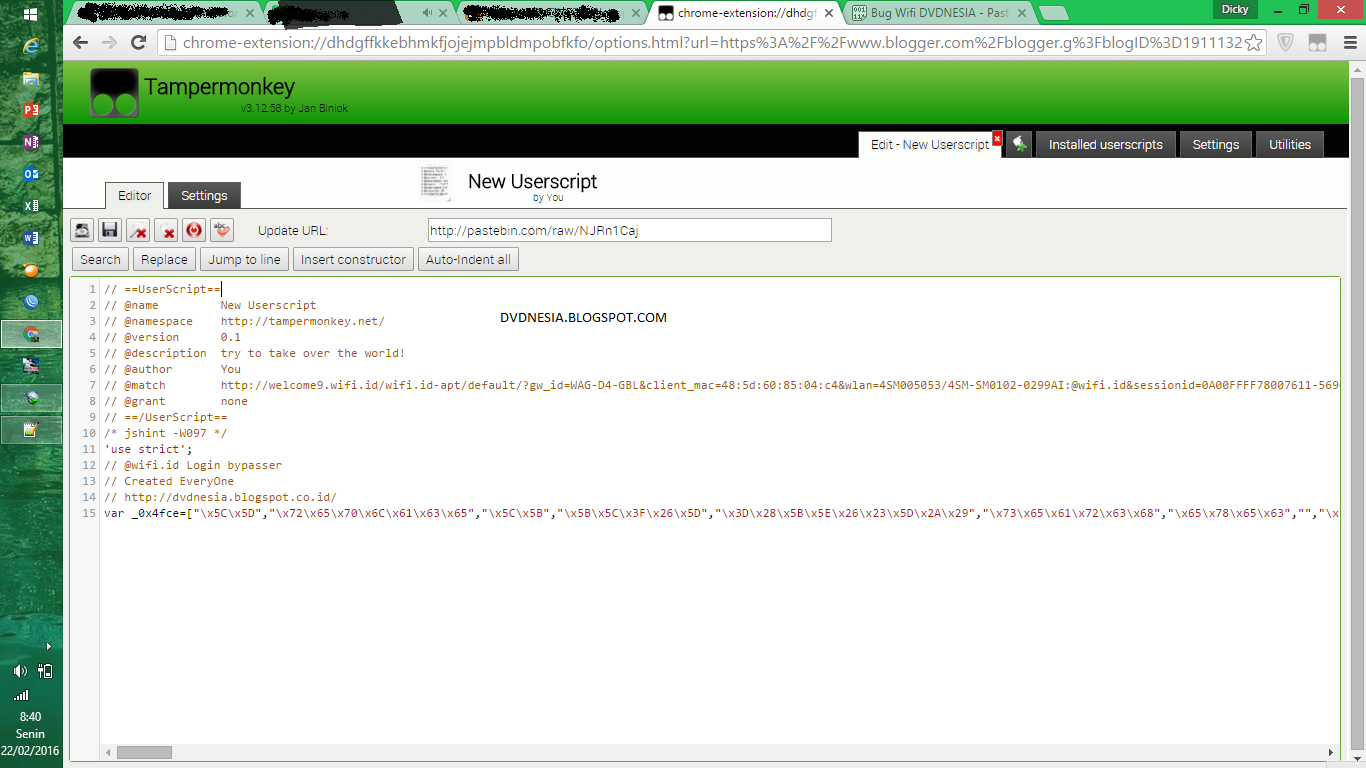The image size is (1366, 768).
Task: Click the '// @version 0.1' line
Action: 172,337
